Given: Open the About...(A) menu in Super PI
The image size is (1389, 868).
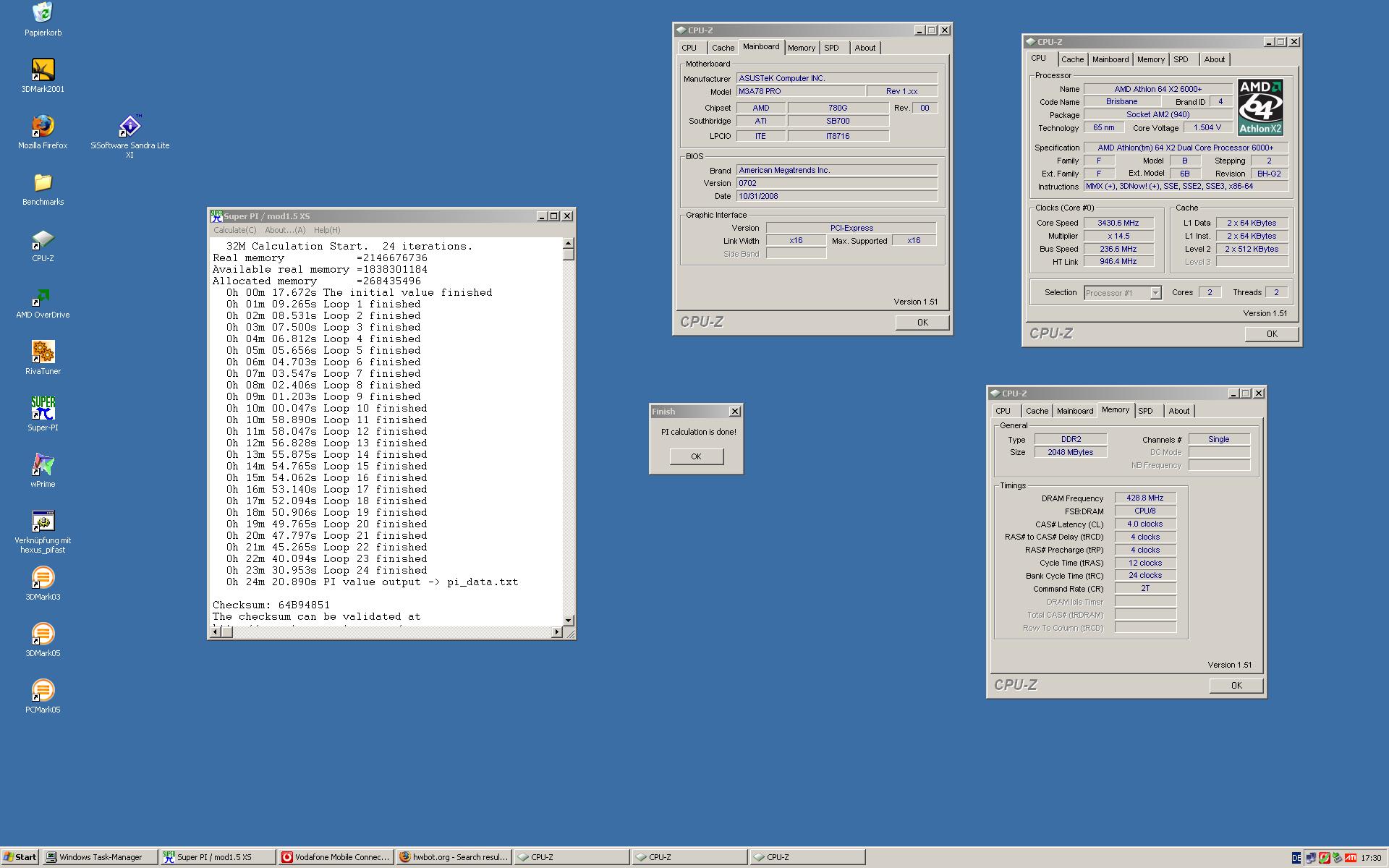Looking at the screenshot, I should point(285,230).
